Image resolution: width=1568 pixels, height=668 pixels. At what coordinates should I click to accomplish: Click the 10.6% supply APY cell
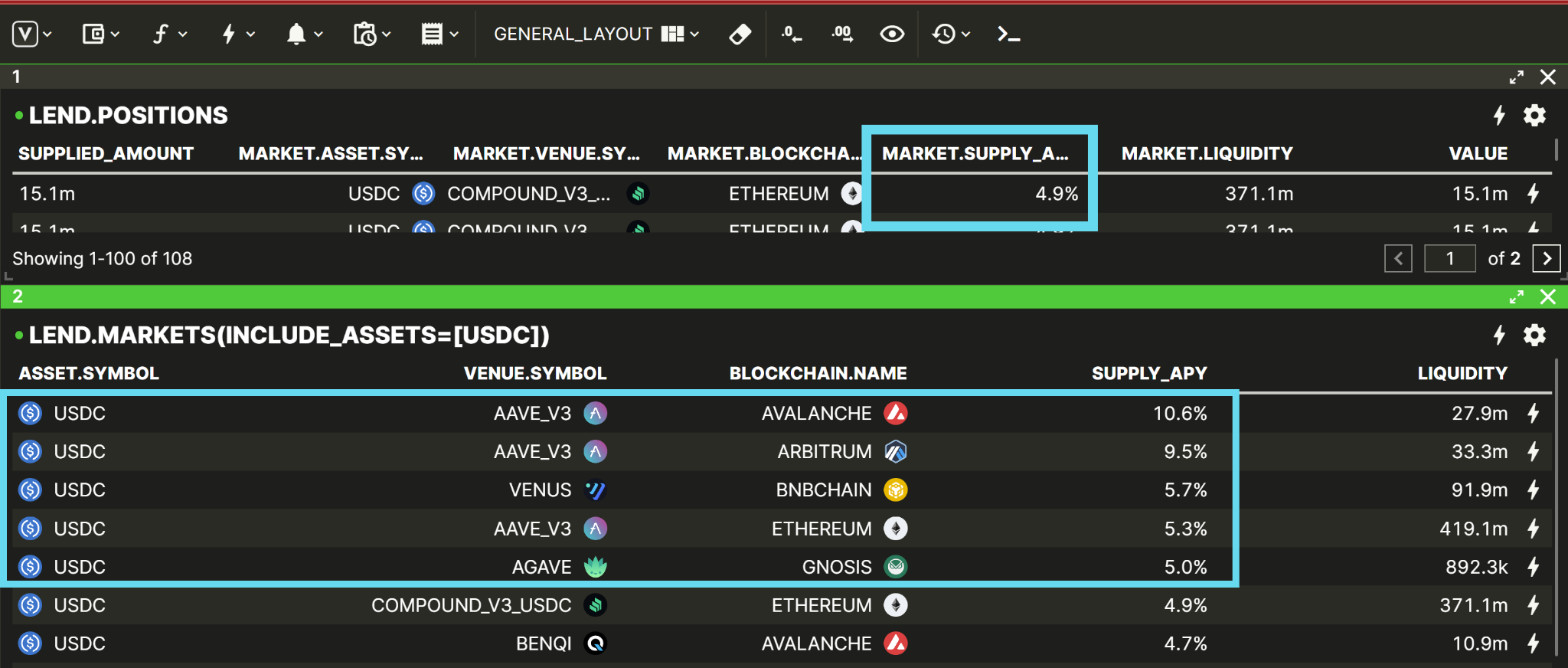pos(1180,414)
